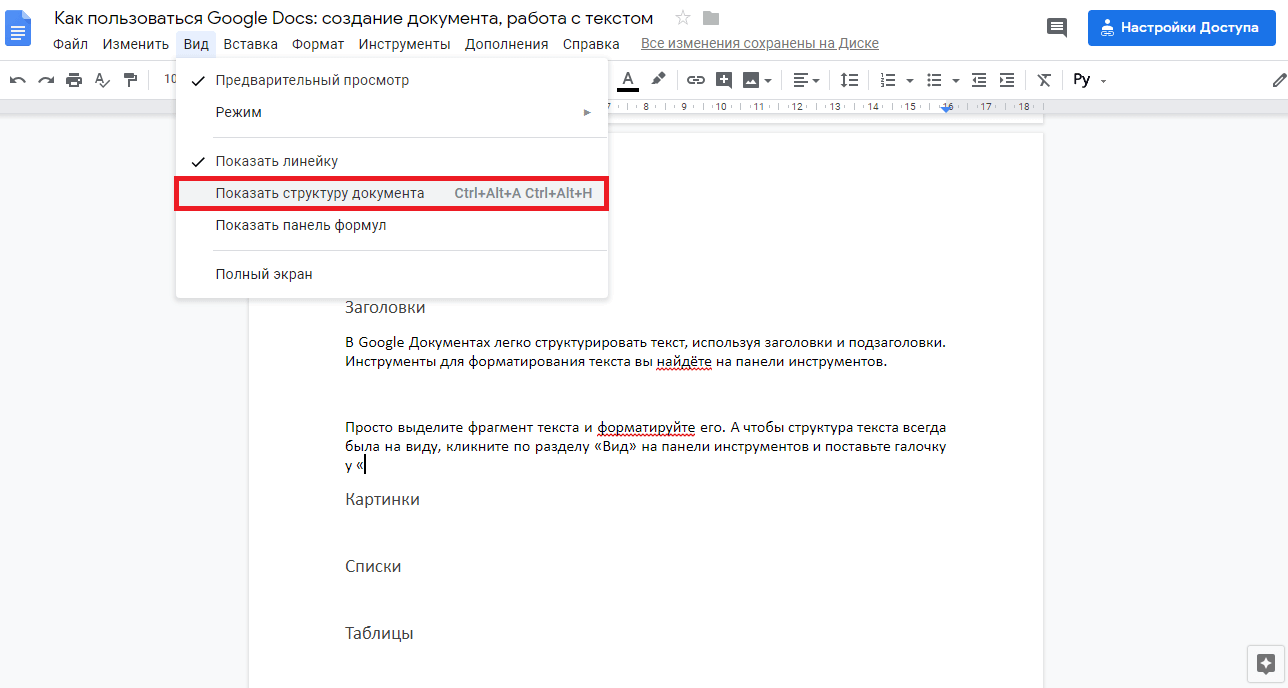Open the image insert dropdown arrow
Image resolution: width=1288 pixels, height=688 pixels.
pyautogui.click(x=766, y=79)
